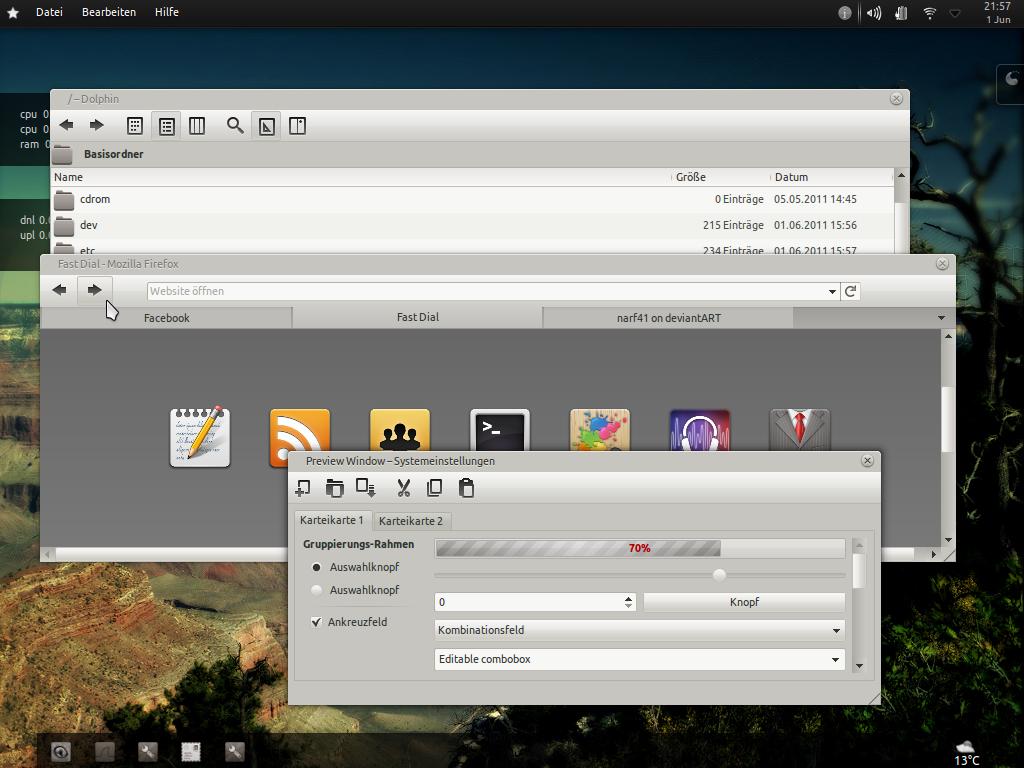Click third arrow-down icon in Preview toolbar
The height and width of the screenshot is (768, 1024).
coord(366,487)
